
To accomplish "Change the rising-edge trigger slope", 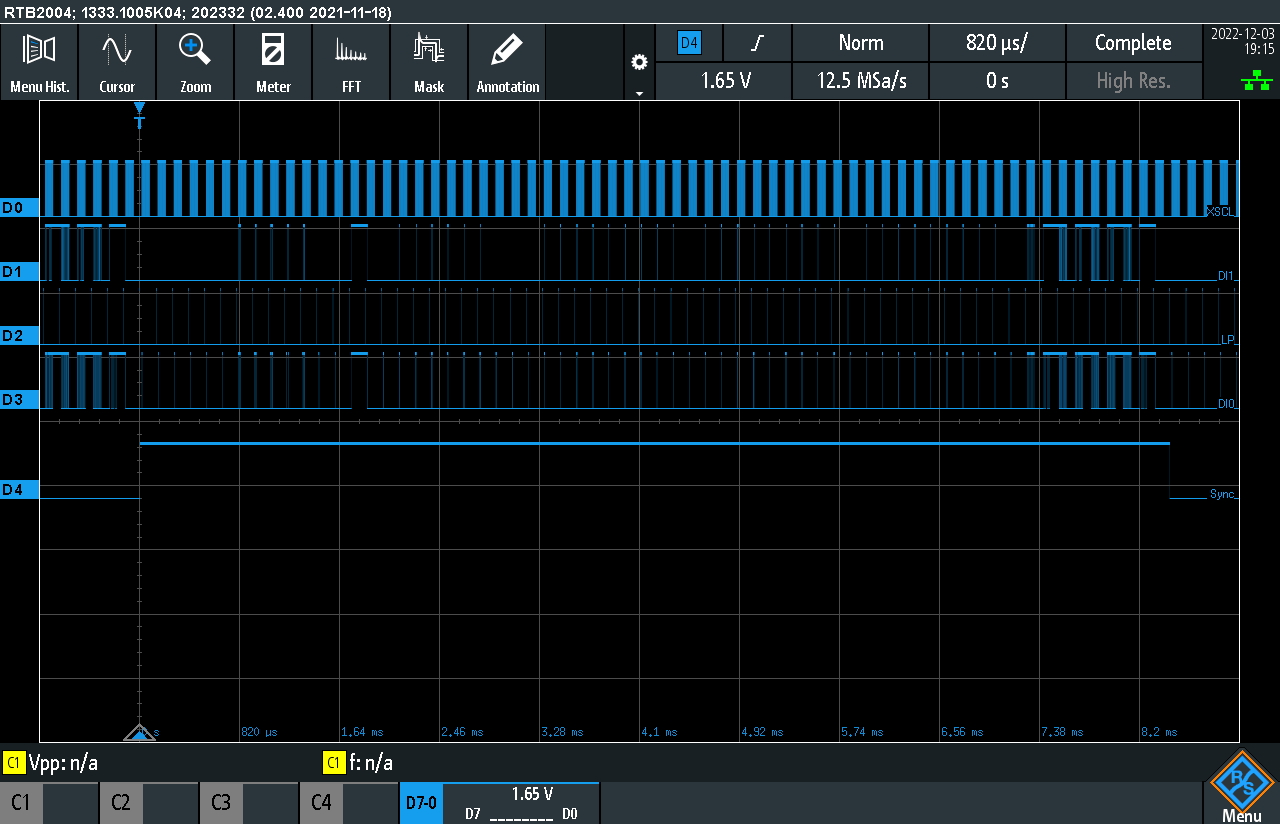I will (x=758, y=43).
